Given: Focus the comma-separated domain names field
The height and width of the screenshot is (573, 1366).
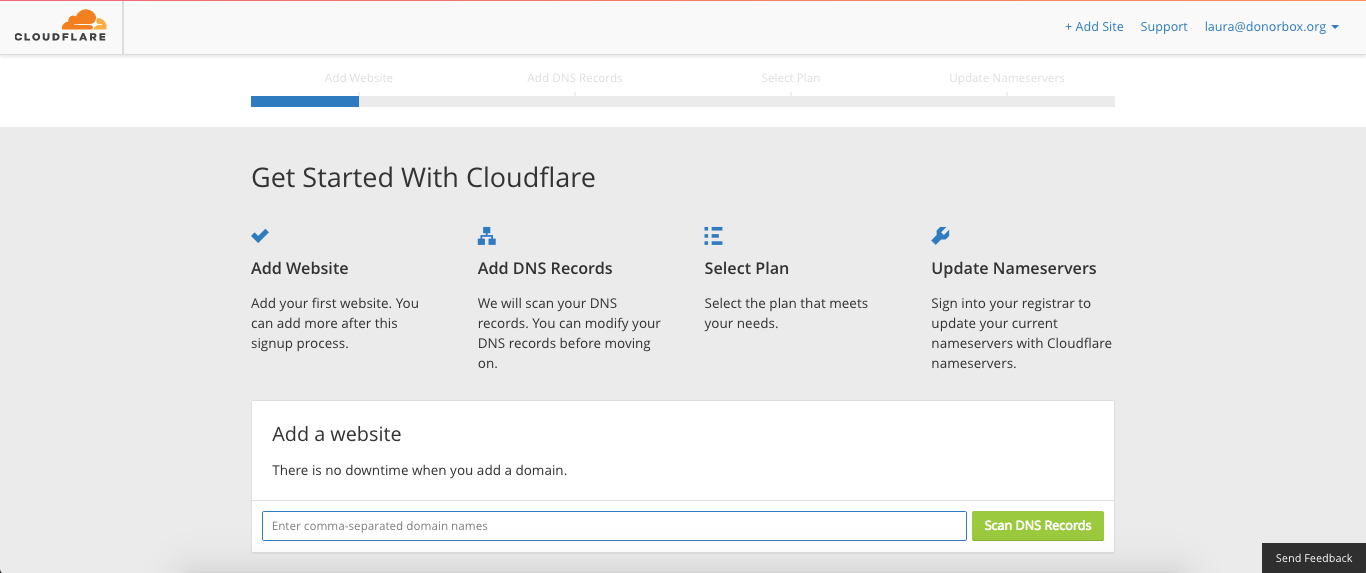Looking at the screenshot, I should tap(614, 526).
